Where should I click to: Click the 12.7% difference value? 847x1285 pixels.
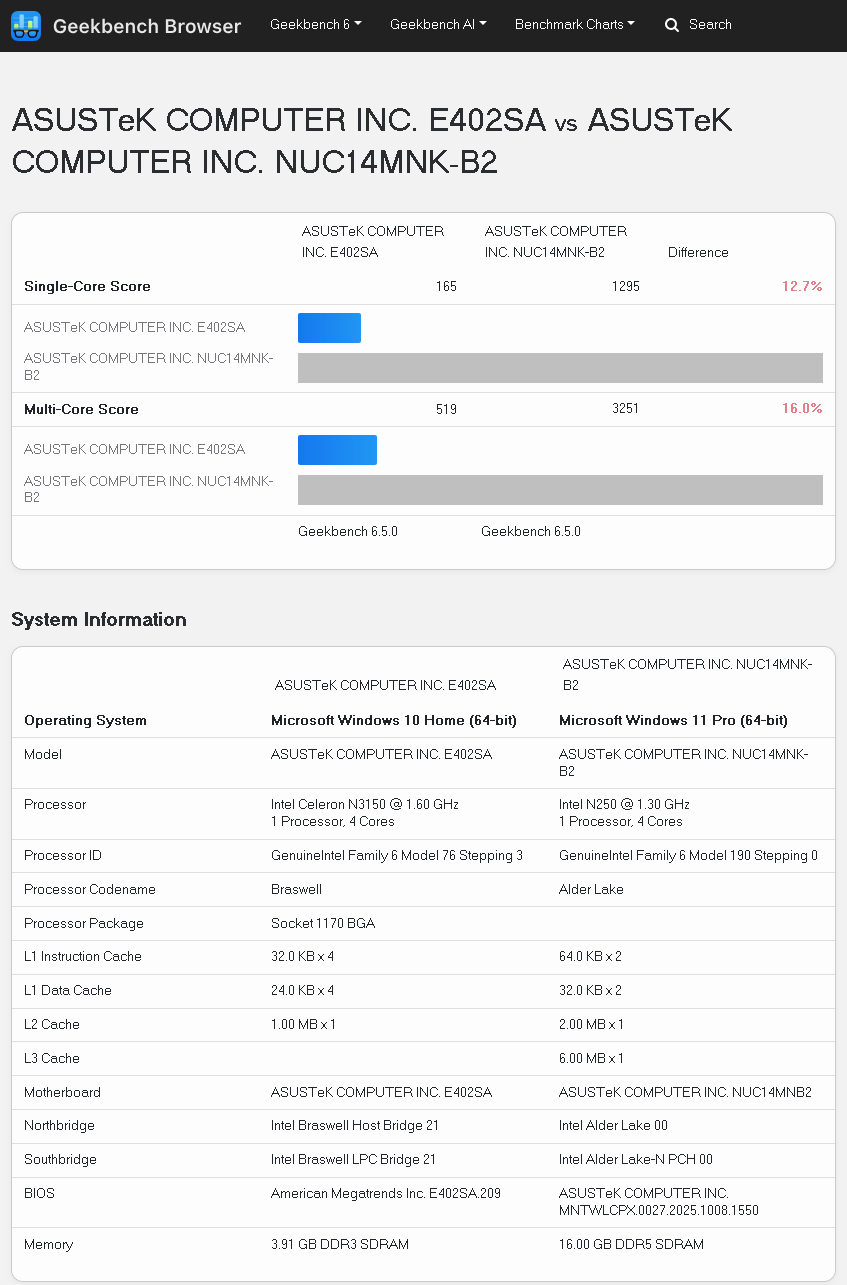pyautogui.click(x=802, y=286)
